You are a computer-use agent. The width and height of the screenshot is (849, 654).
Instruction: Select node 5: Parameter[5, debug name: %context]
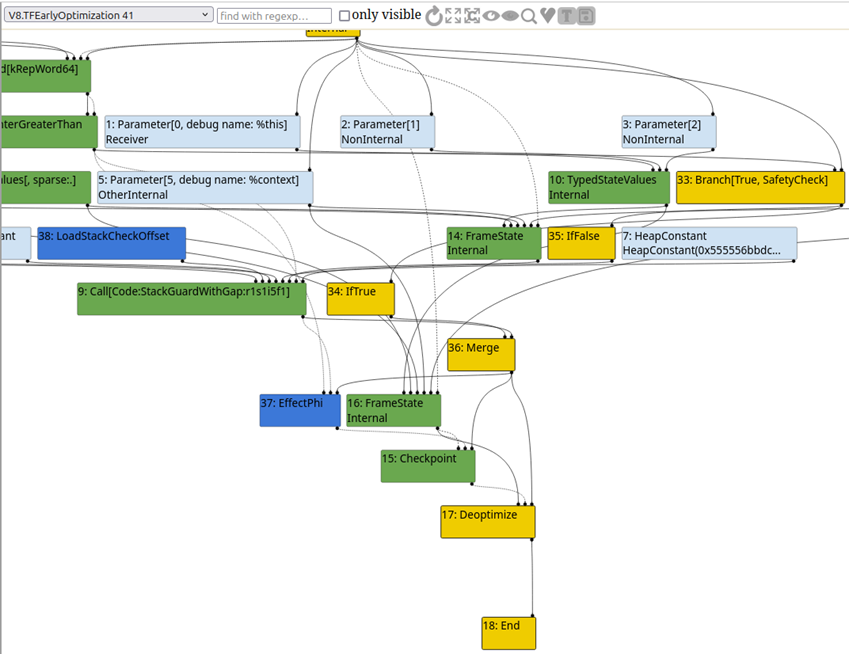pyautogui.click(x=205, y=187)
